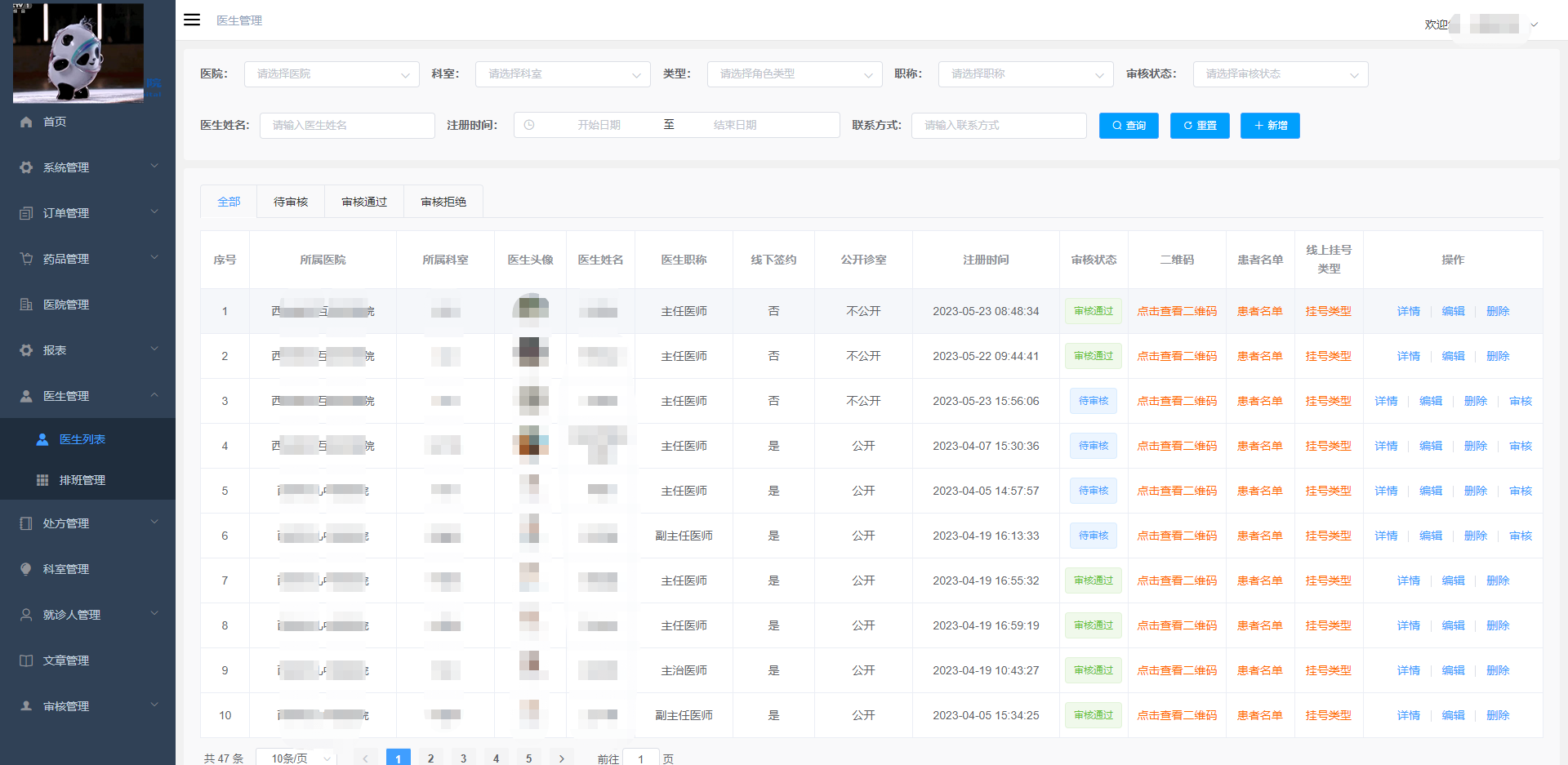Click the 查询 search button

coord(1129,126)
